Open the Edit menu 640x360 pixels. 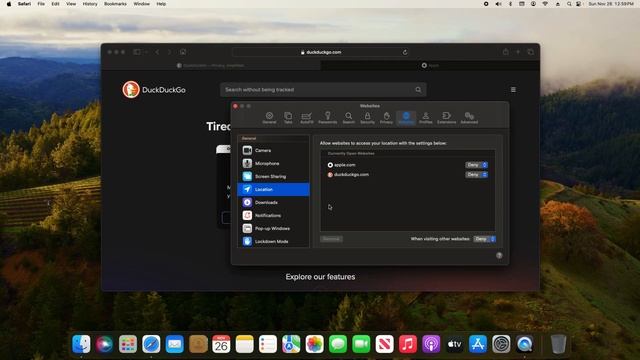[x=55, y=4]
